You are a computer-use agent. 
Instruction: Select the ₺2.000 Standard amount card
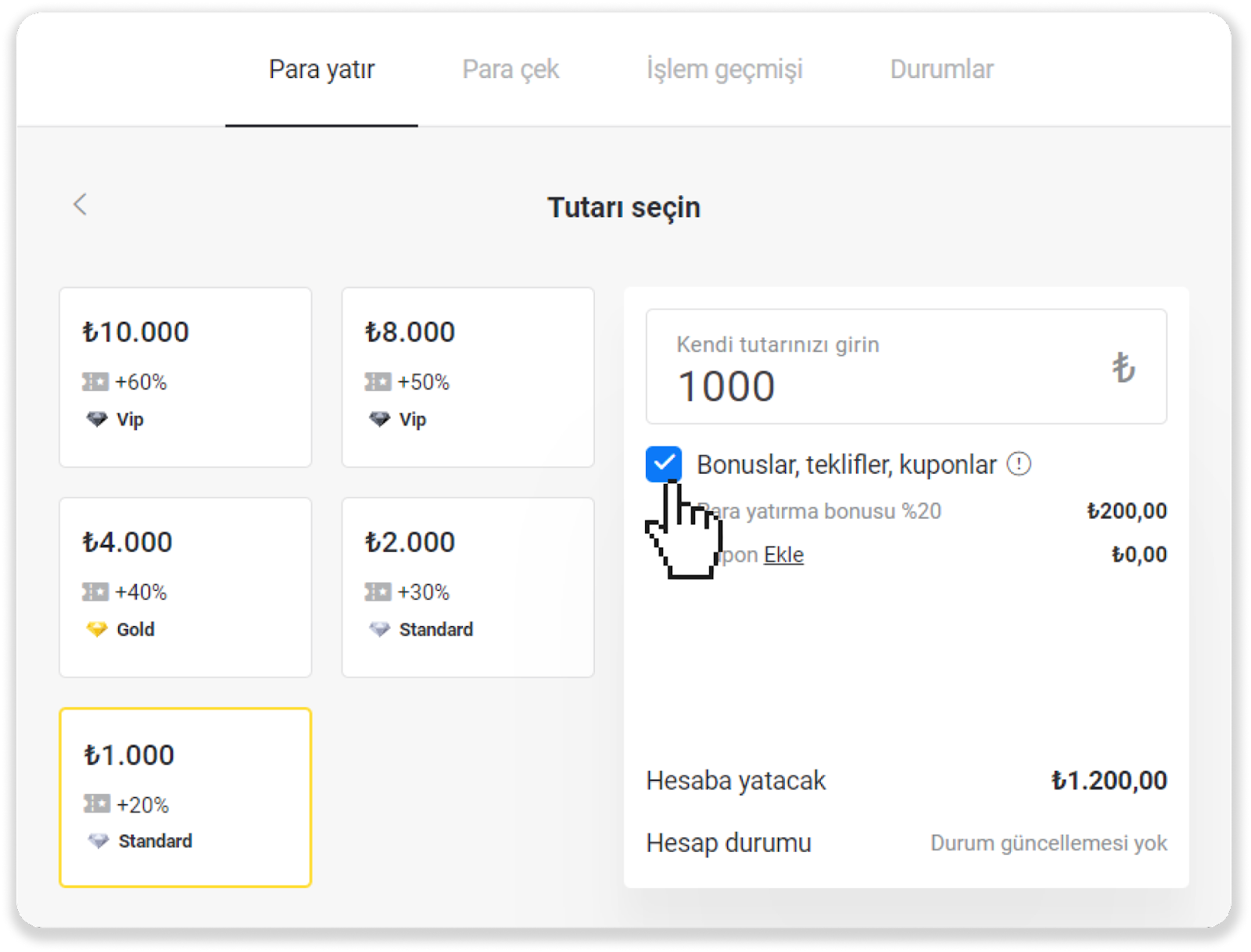468,587
